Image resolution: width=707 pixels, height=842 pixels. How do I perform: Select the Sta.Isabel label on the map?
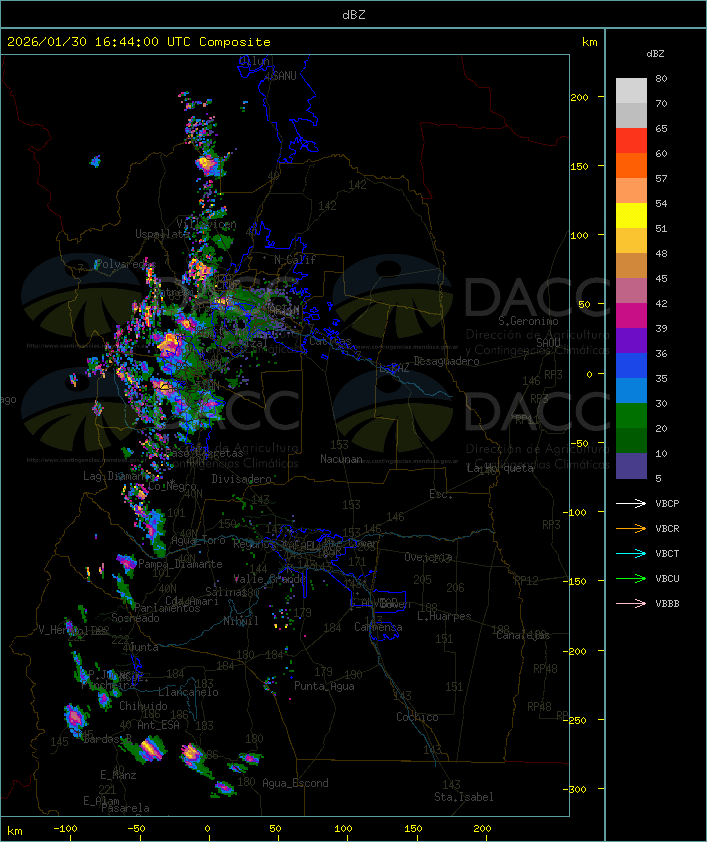pyautogui.click(x=463, y=797)
